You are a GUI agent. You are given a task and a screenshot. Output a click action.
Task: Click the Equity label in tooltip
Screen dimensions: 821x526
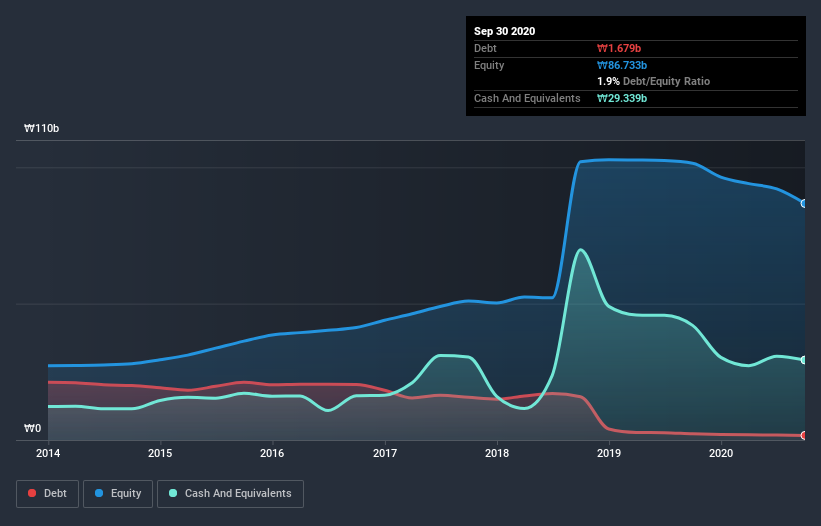489,65
